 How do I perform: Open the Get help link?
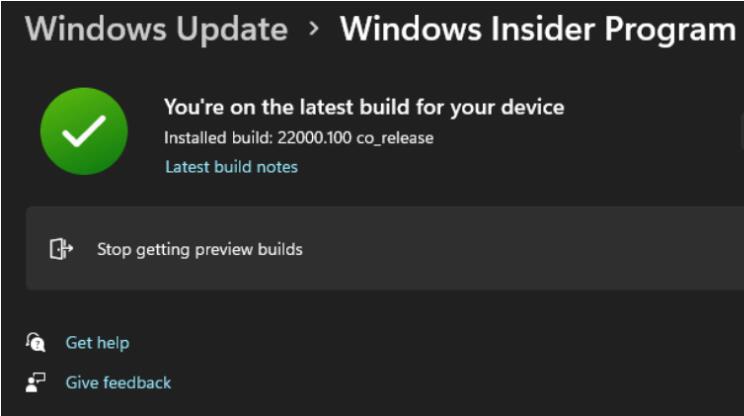click(97, 343)
